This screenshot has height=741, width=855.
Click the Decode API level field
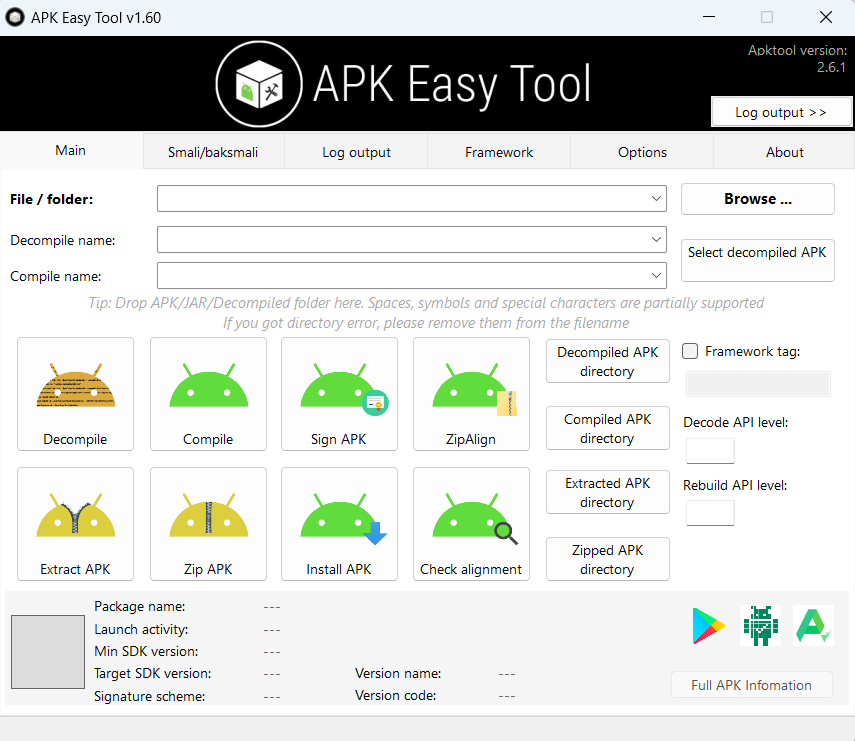710,451
